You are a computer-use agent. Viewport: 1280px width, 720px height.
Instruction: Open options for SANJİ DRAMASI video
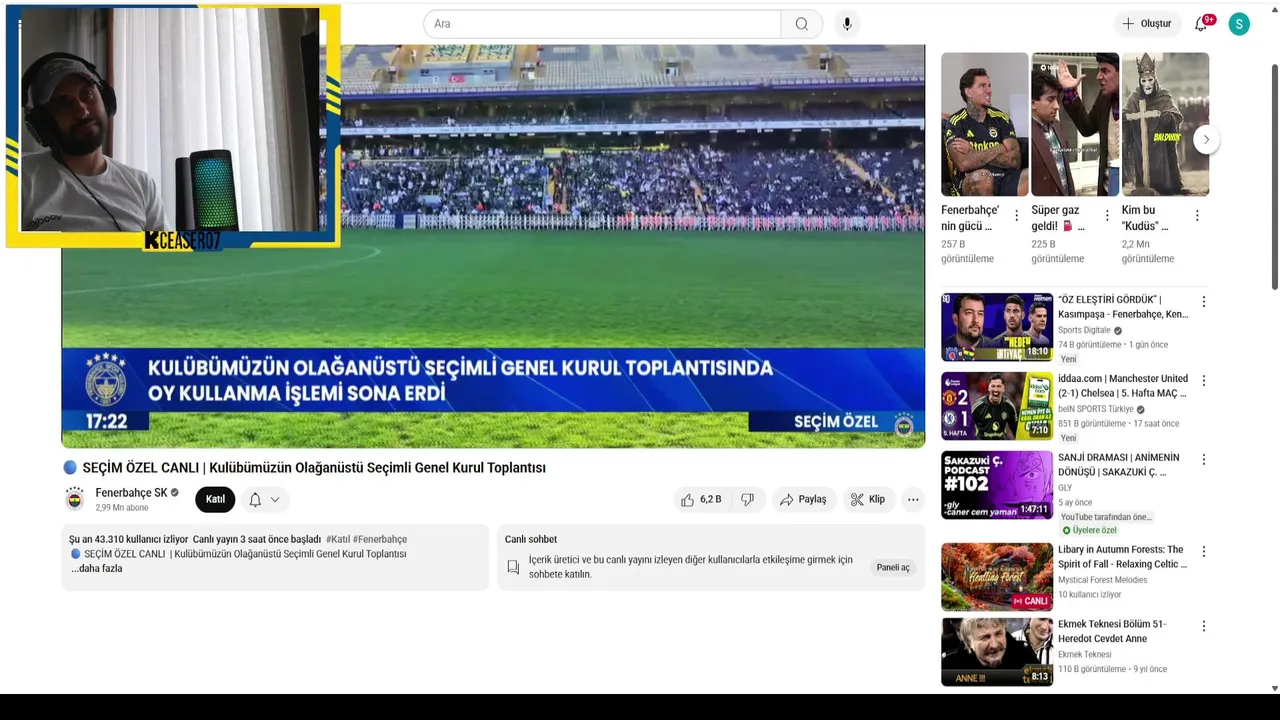(1204, 459)
